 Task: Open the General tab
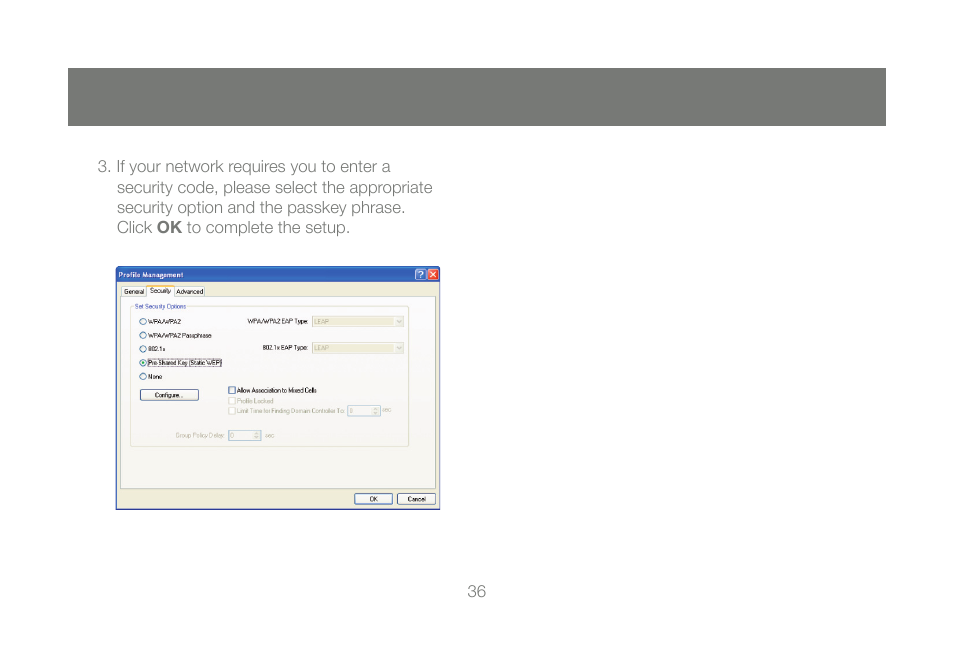pyautogui.click(x=134, y=291)
